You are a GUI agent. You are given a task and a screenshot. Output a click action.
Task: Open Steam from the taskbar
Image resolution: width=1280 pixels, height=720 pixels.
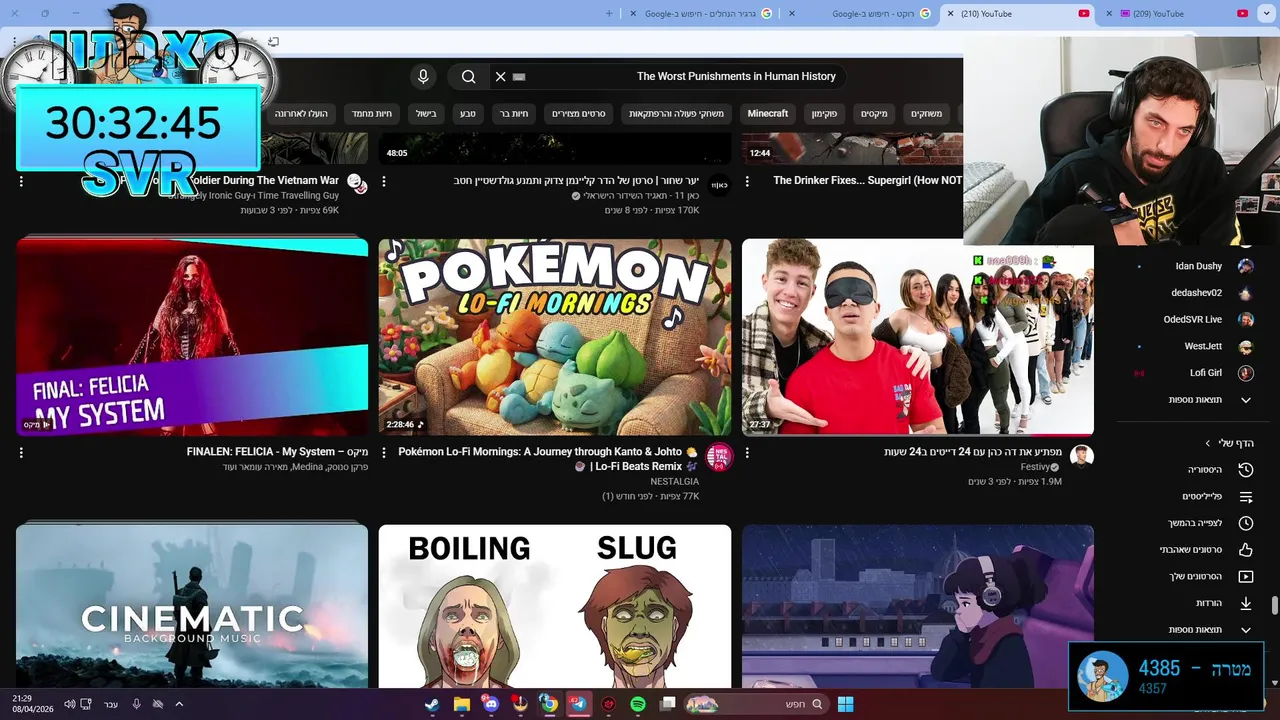[x=432, y=704]
